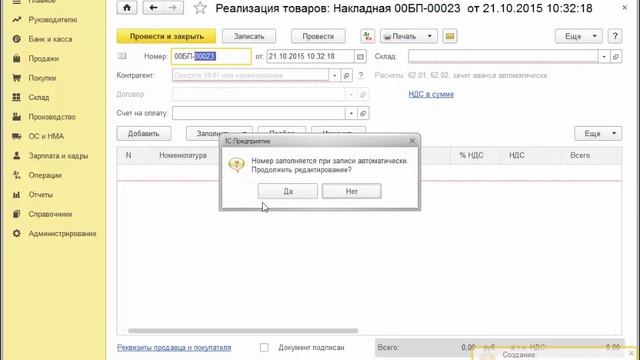This screenshot has height=360, width=640.
Task: Add document to favorites star
Action: point(200,8)
